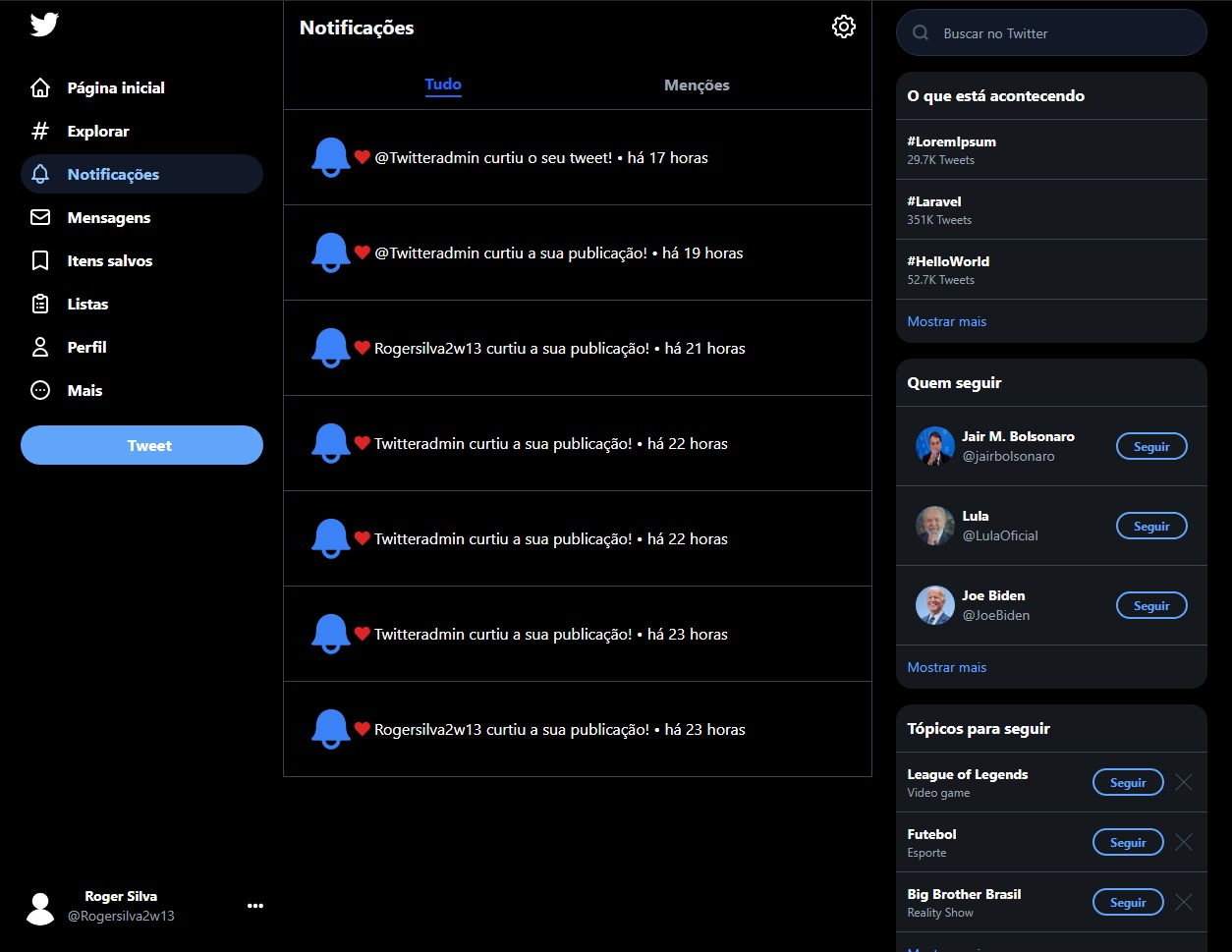The image size is (1232, 952).
Task: Click the Itens salvos bookmark icon
Action: (x=39, y=260)
